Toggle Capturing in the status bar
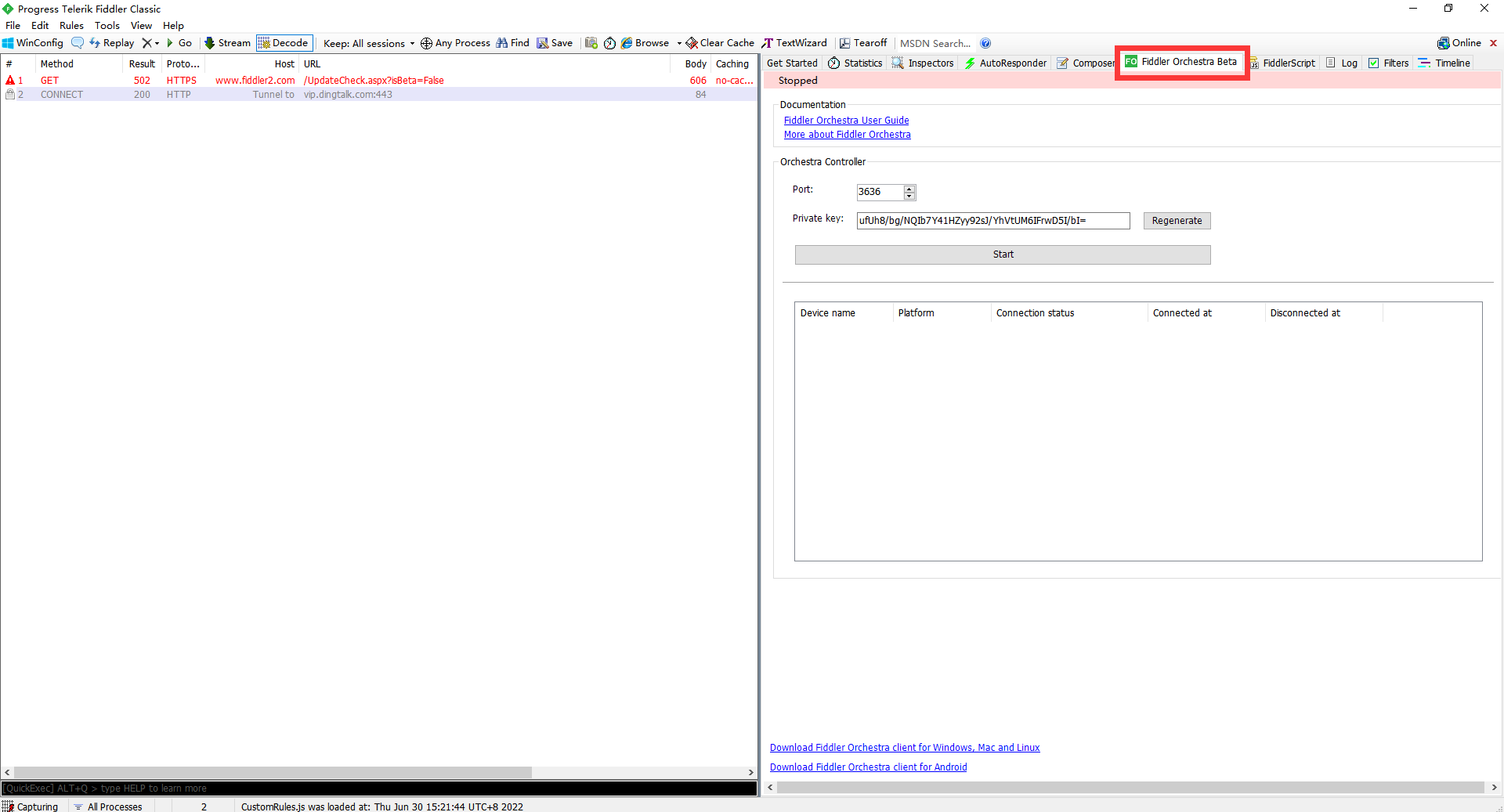The width and height of the screenshot is (1504, 812). (x=31, y=807)
